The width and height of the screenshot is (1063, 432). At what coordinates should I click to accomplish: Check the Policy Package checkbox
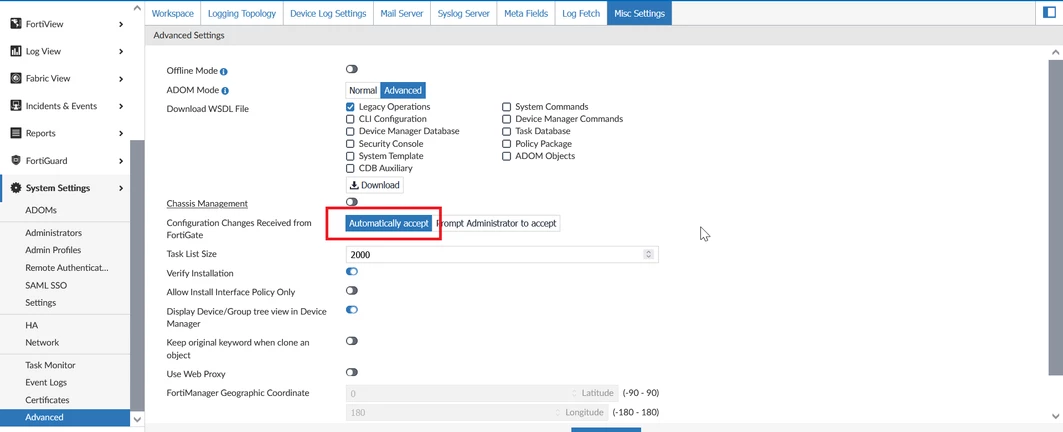pos(506,144)
